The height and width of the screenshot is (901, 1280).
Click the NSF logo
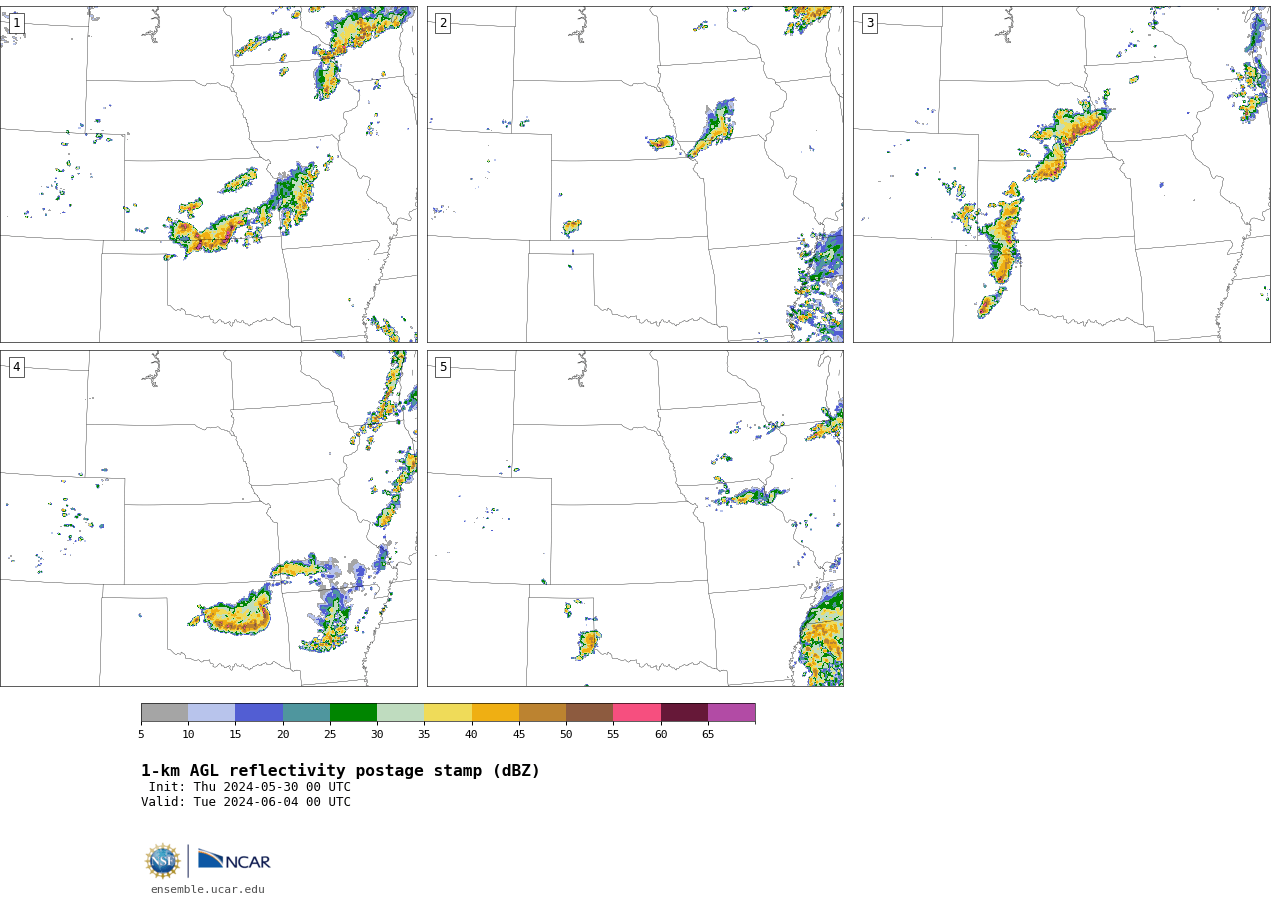(163, 861)
